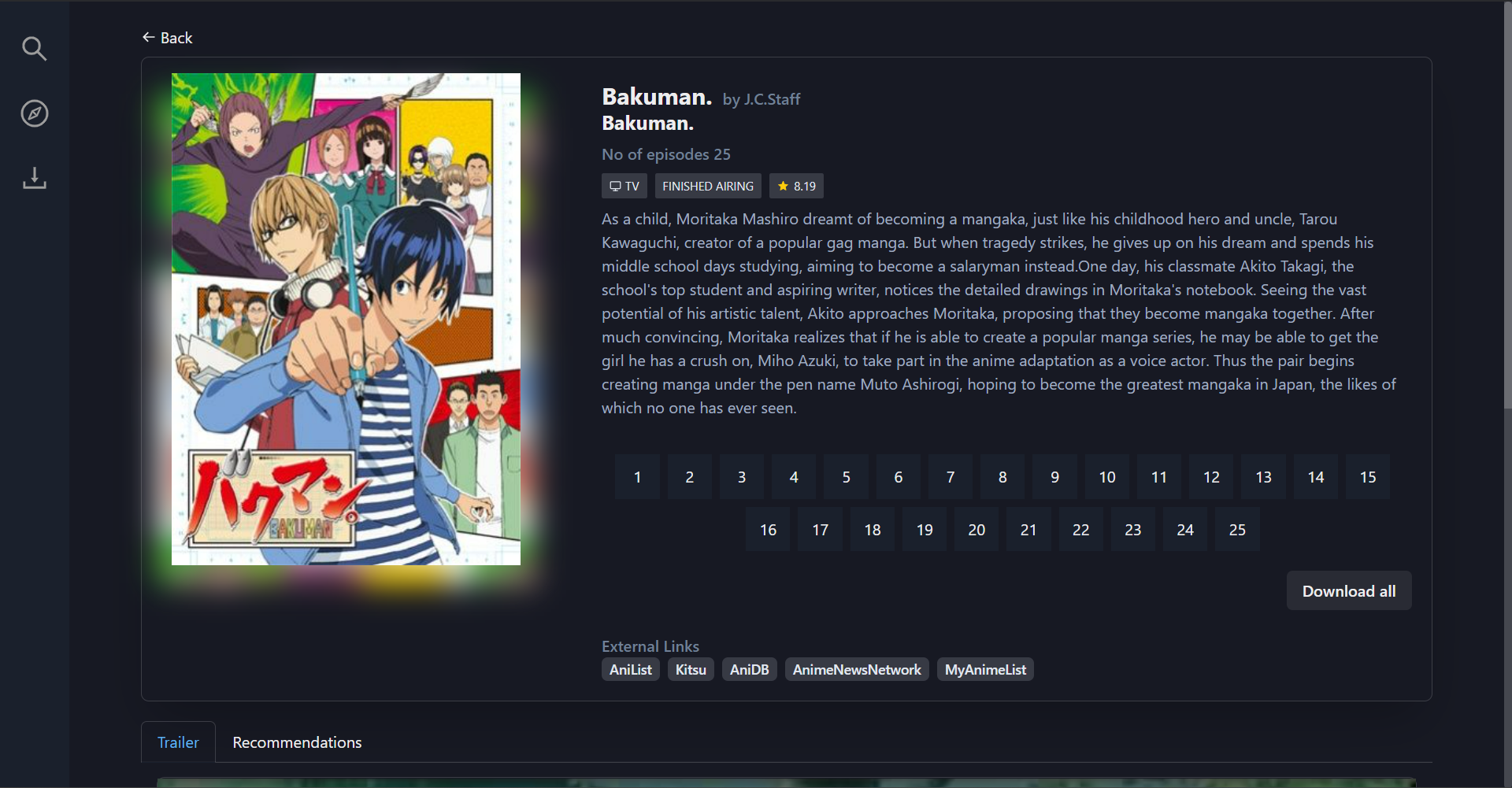The width and height of the screenshot is (1512, 788).
Task: Open the MyAnimeList external link
Action: click(985, 669)
